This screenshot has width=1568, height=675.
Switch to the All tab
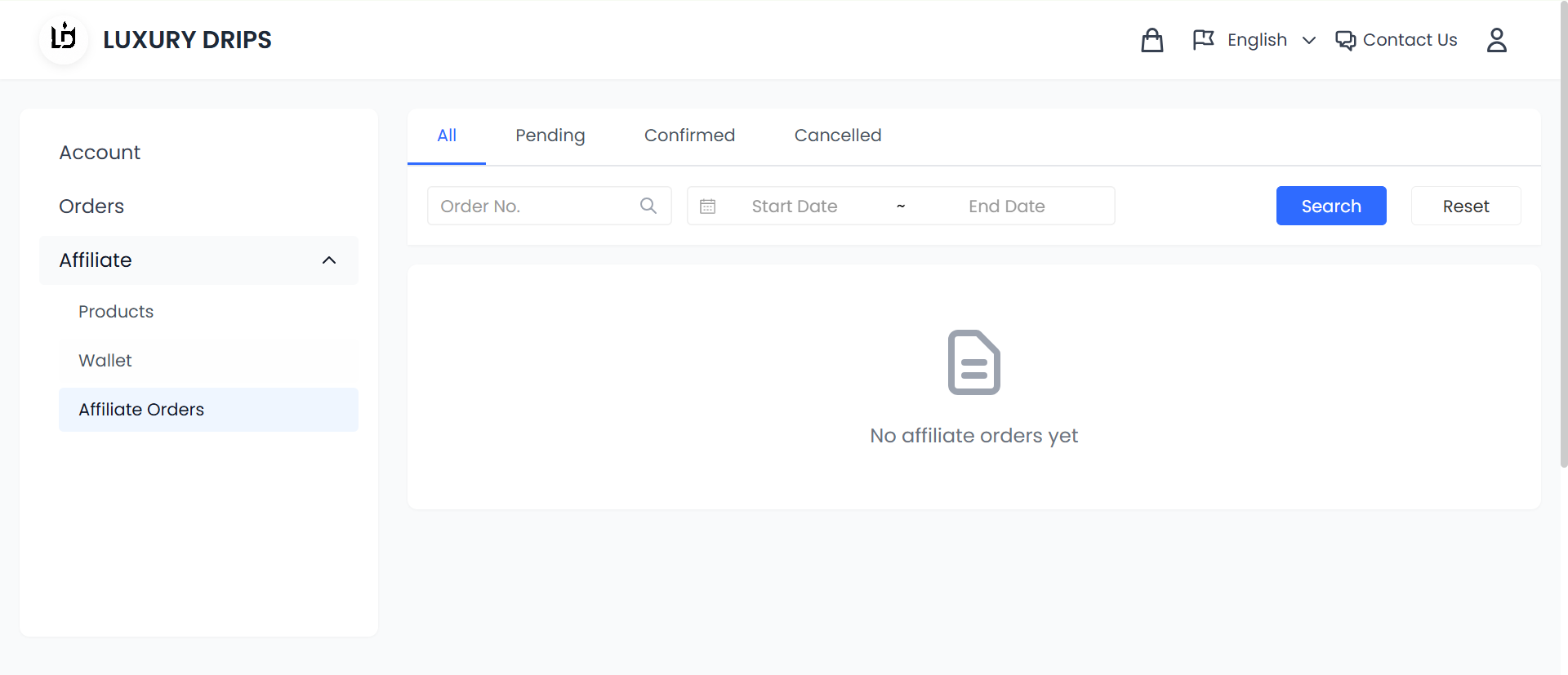click(x=447, y=135)
